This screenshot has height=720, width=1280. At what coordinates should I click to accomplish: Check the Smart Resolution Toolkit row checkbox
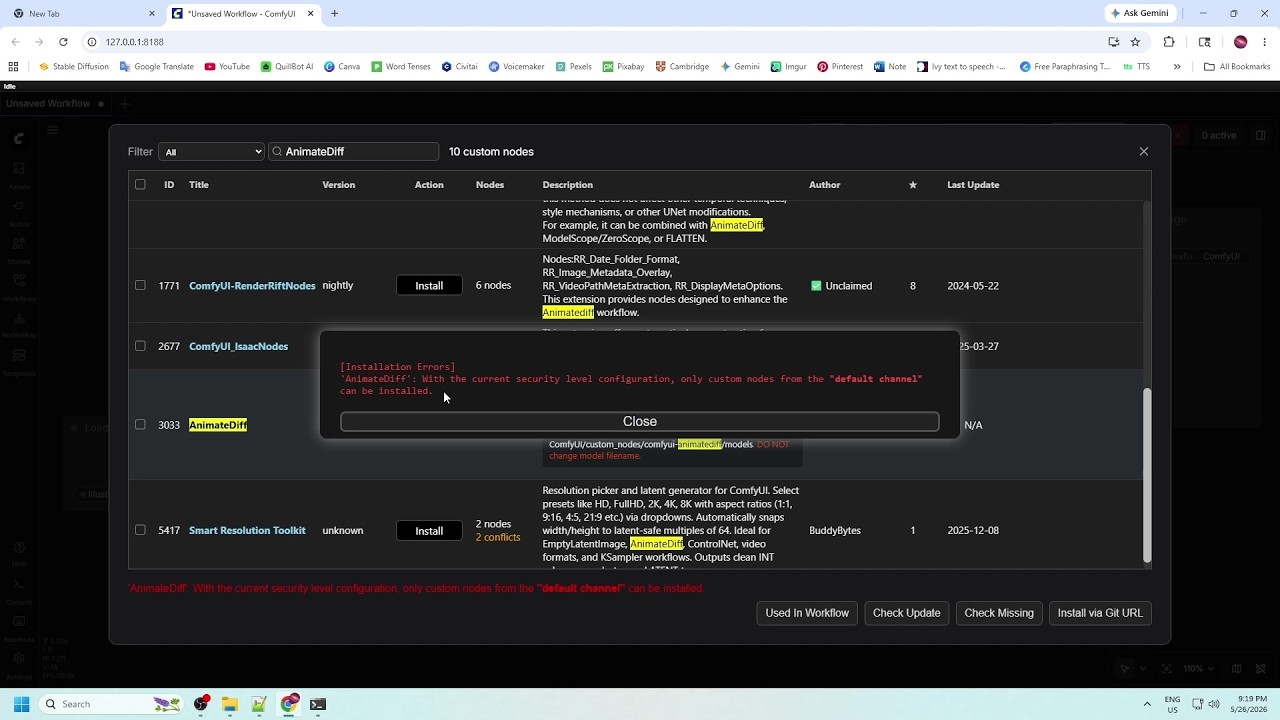[x=140, y=530]
